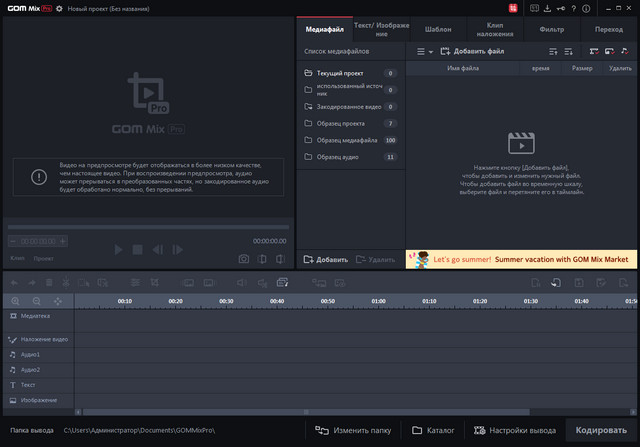Click the fit timeline to window icon
Screen dimensions: 640x447
point(57,301)
